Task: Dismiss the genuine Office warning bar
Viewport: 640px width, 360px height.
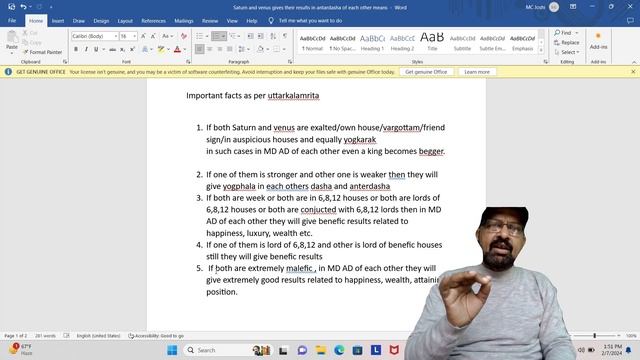Action: point(633,72)
